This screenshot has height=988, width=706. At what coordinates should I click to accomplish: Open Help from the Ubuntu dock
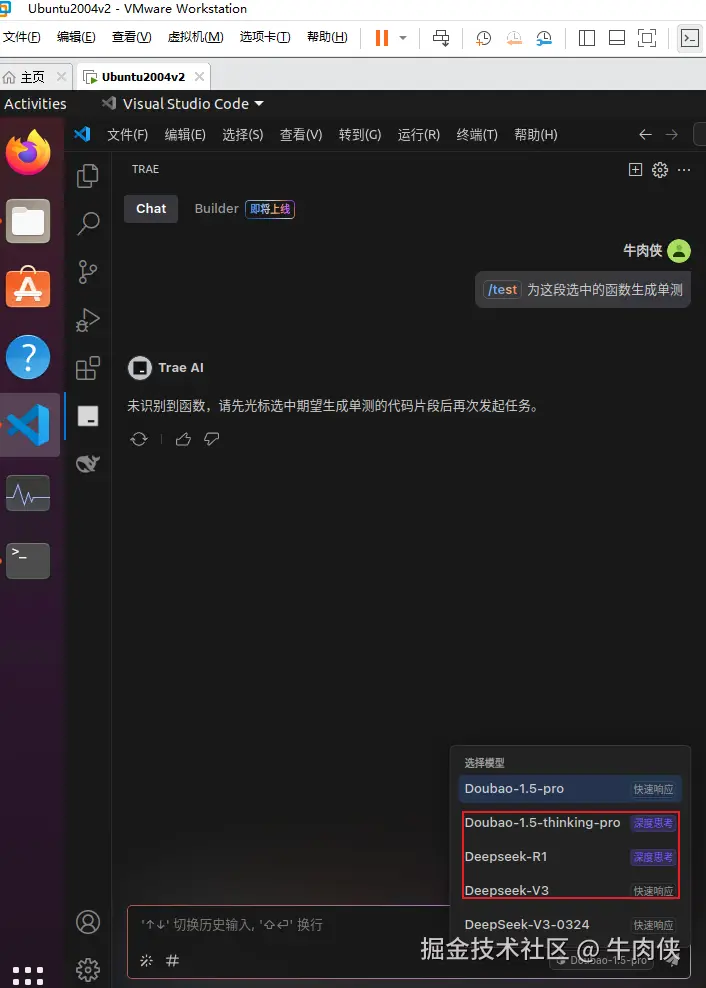[x=28, y=357]
